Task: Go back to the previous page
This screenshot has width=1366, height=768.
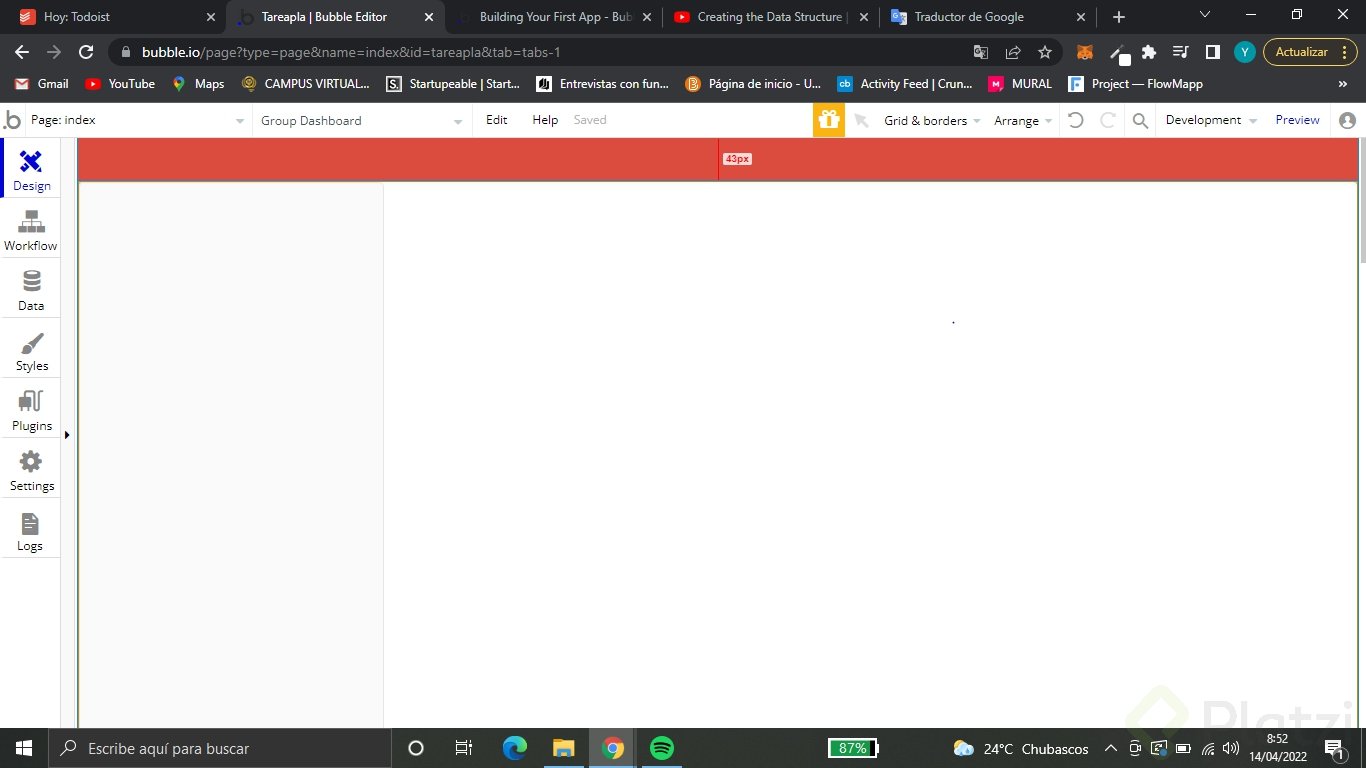Action: [x=22, y=52]
